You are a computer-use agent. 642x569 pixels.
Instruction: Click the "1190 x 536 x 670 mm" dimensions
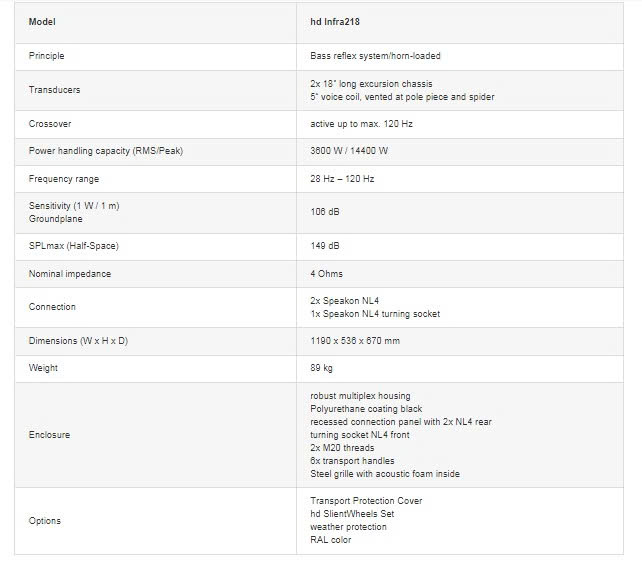355,341
